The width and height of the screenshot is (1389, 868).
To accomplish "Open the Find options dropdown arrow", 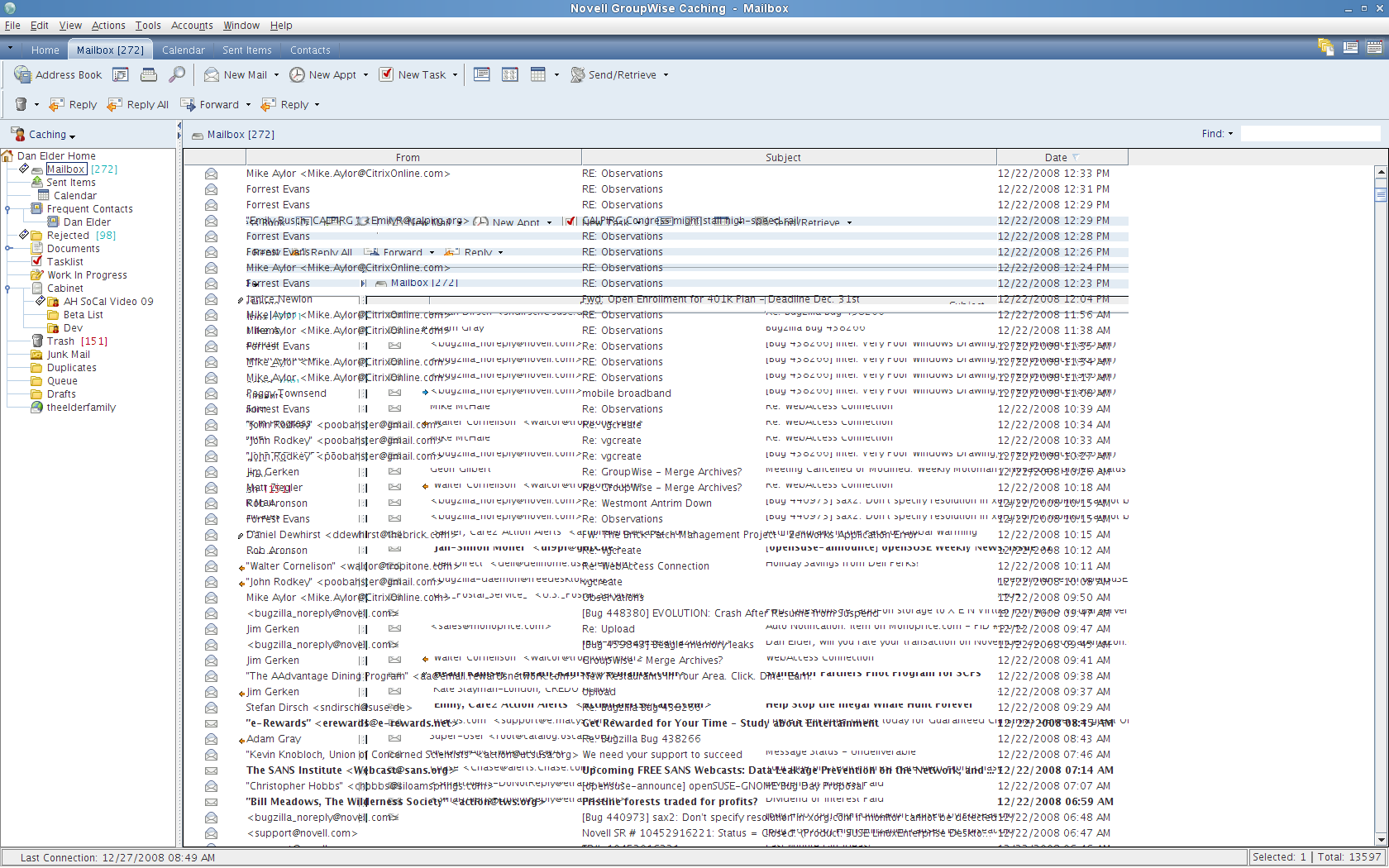I will [x=1230, y=134].
